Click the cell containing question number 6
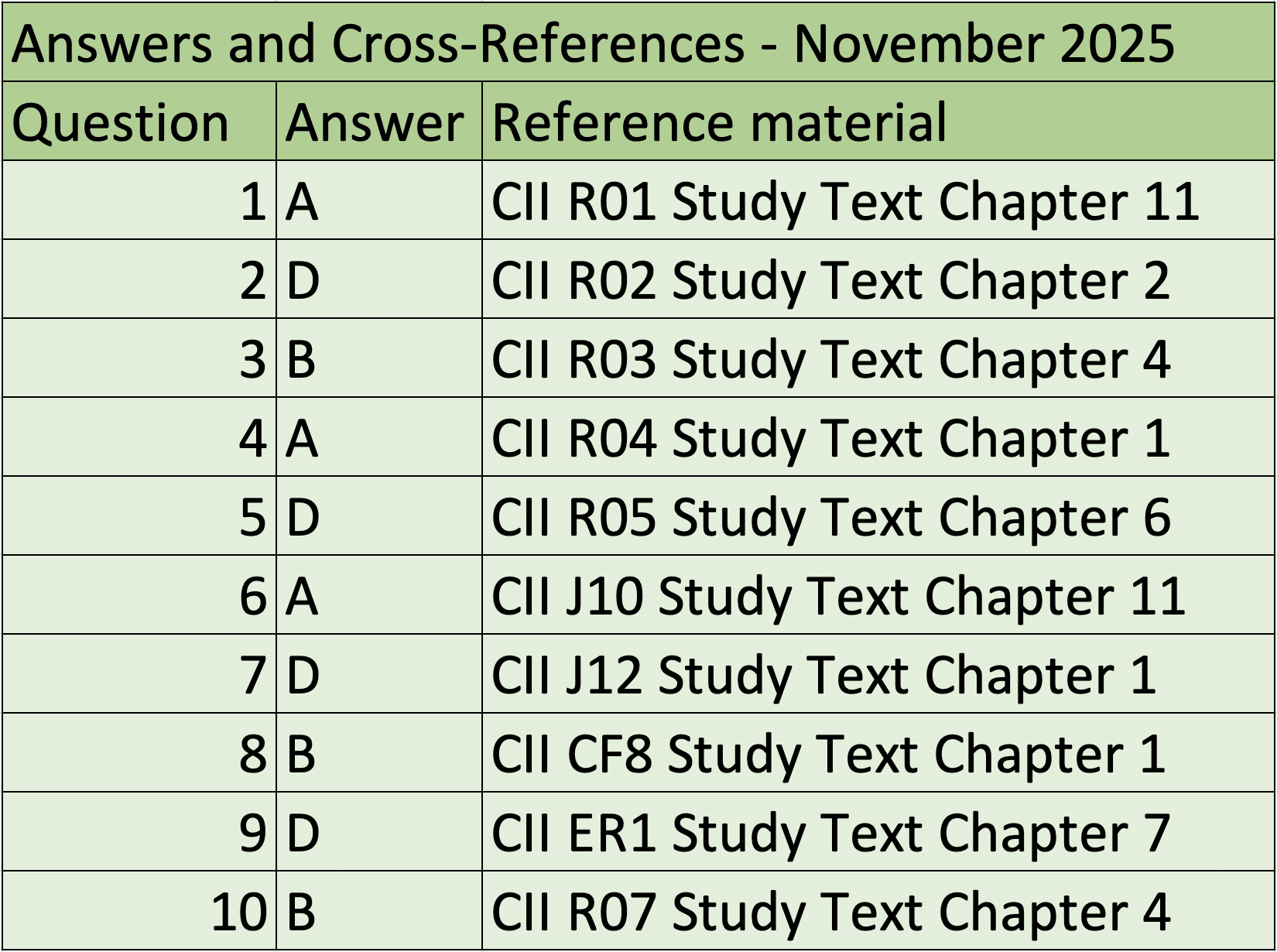1277x952 pixels. pyautogui.click(x=139, y=596)
